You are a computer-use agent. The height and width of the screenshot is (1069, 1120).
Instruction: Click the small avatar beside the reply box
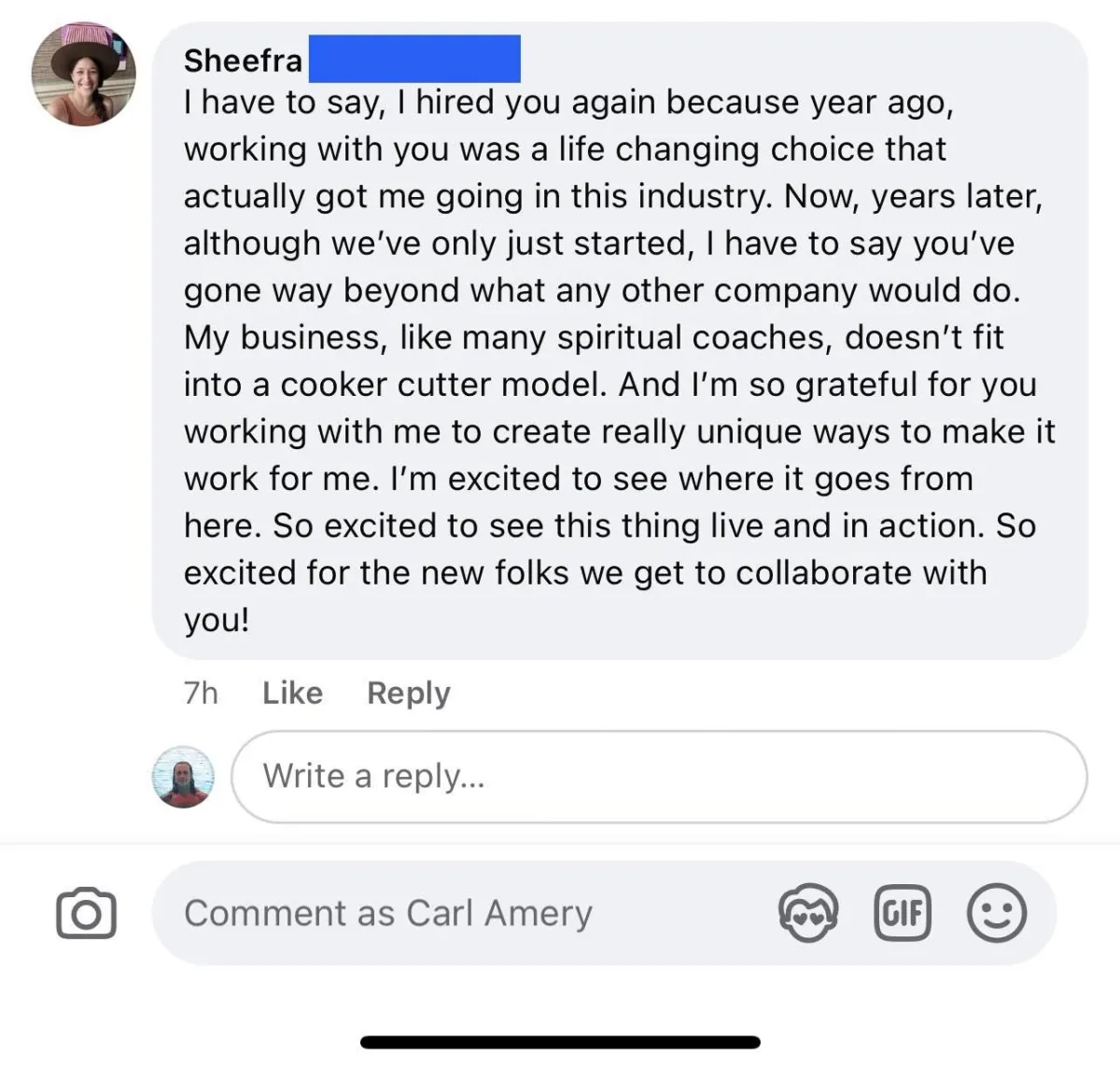183,777
